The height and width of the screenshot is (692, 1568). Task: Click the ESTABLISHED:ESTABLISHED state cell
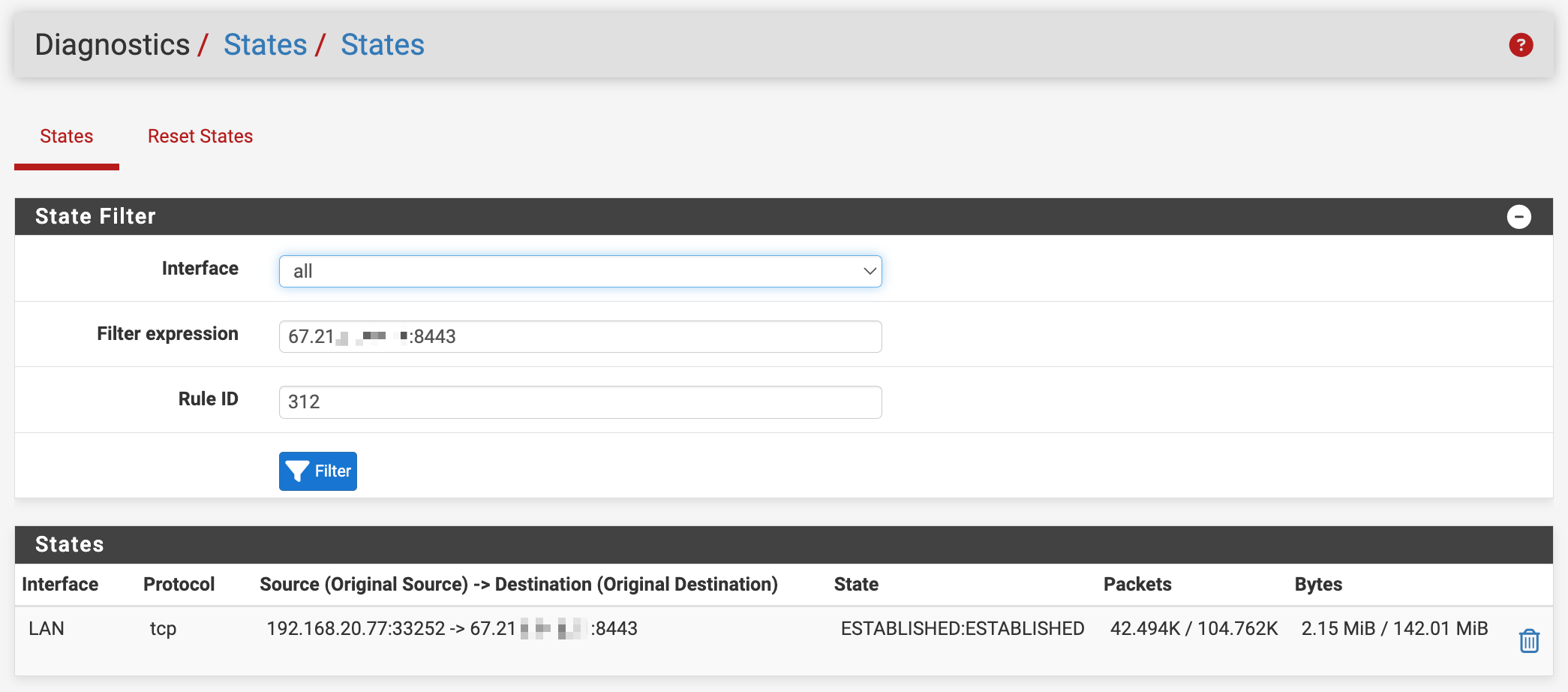point(962,628)
